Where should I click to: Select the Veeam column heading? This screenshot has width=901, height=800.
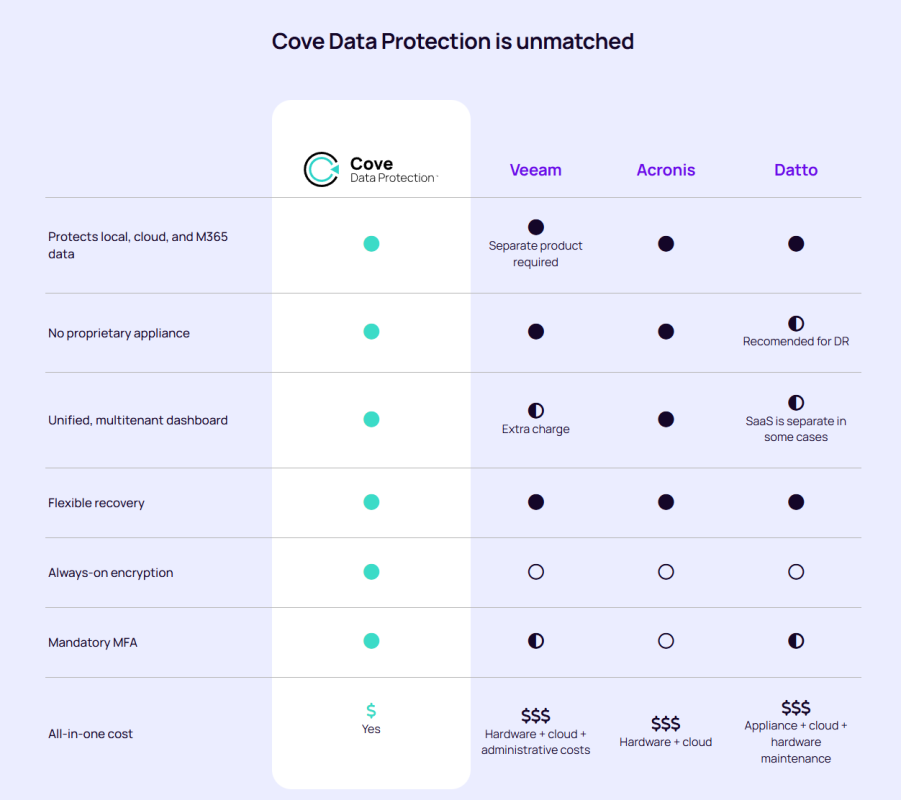(536, 170)
